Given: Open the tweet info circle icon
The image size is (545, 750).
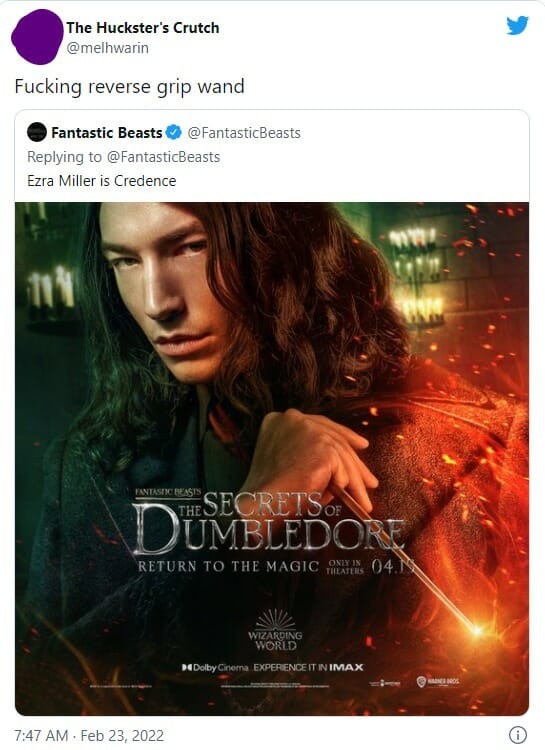Looking at the screenshot, I should click(518, 735).
